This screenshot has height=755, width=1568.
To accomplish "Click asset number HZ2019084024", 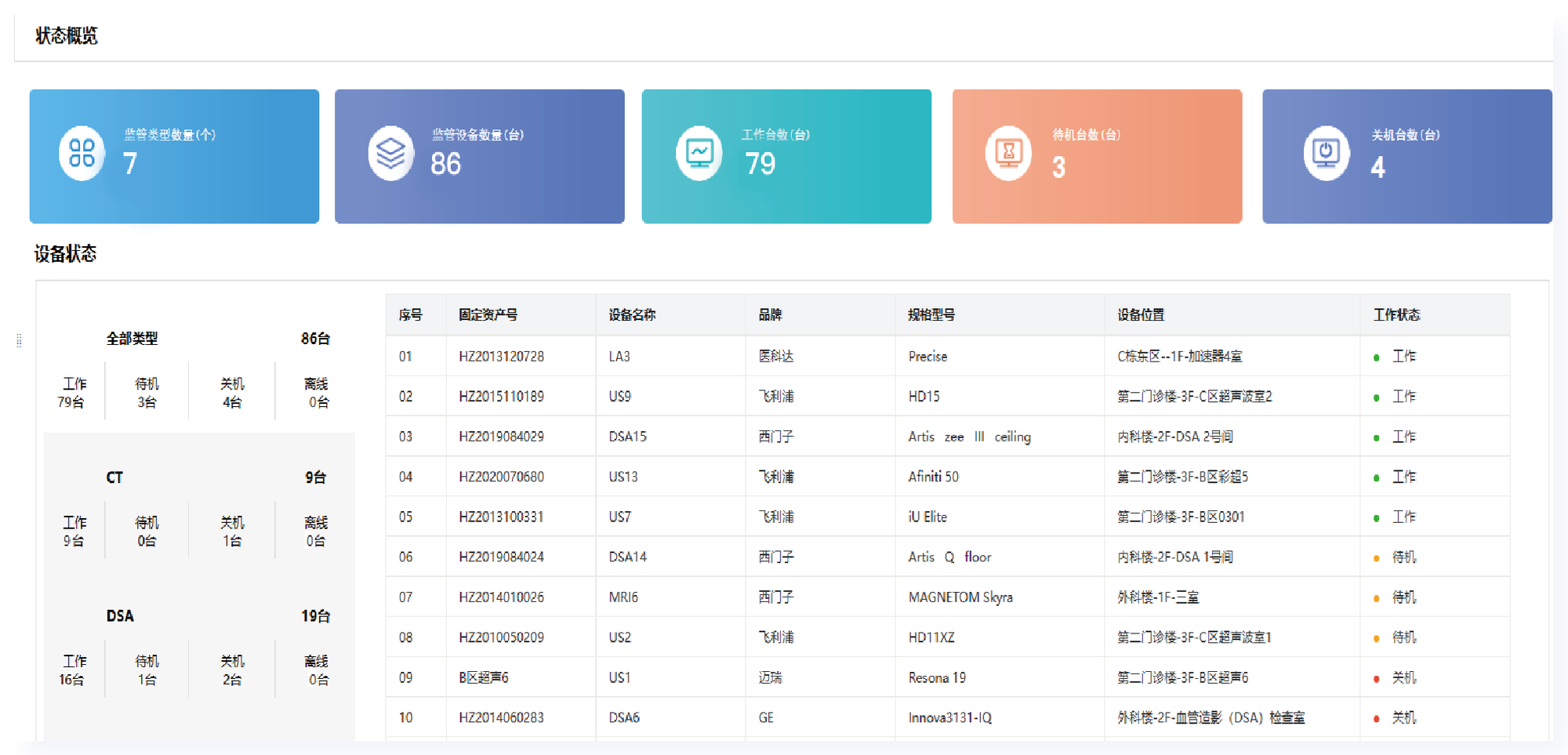I will coord(501,557).
